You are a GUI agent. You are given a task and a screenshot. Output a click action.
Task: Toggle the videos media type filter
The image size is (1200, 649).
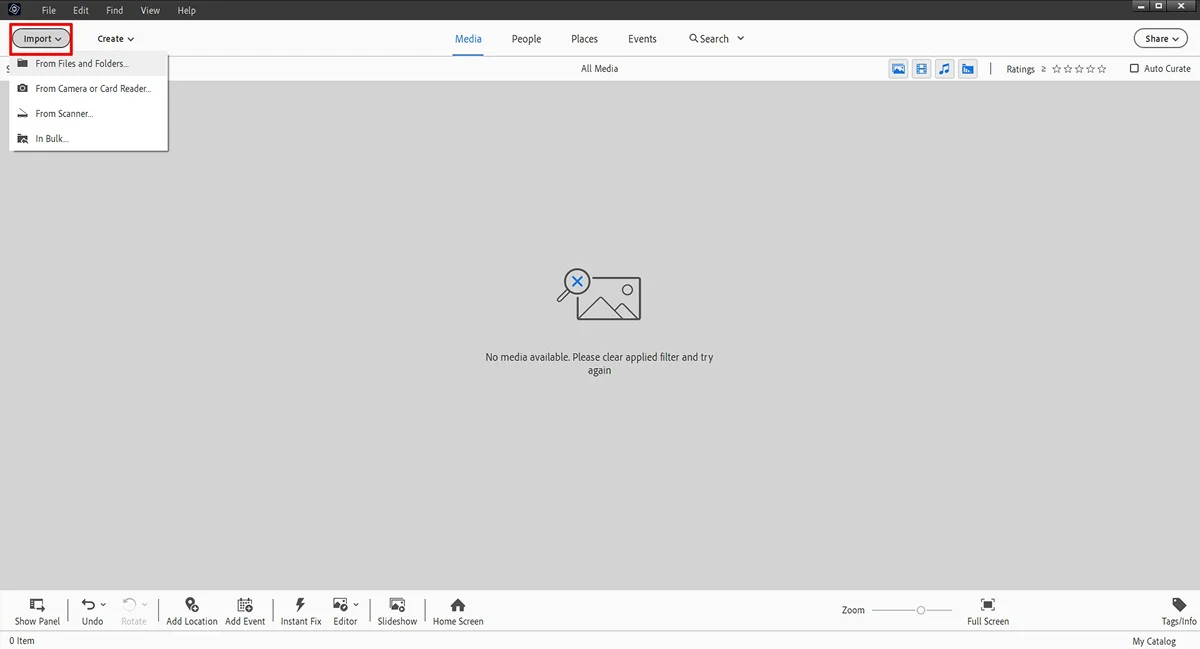(x=921, y=69)
